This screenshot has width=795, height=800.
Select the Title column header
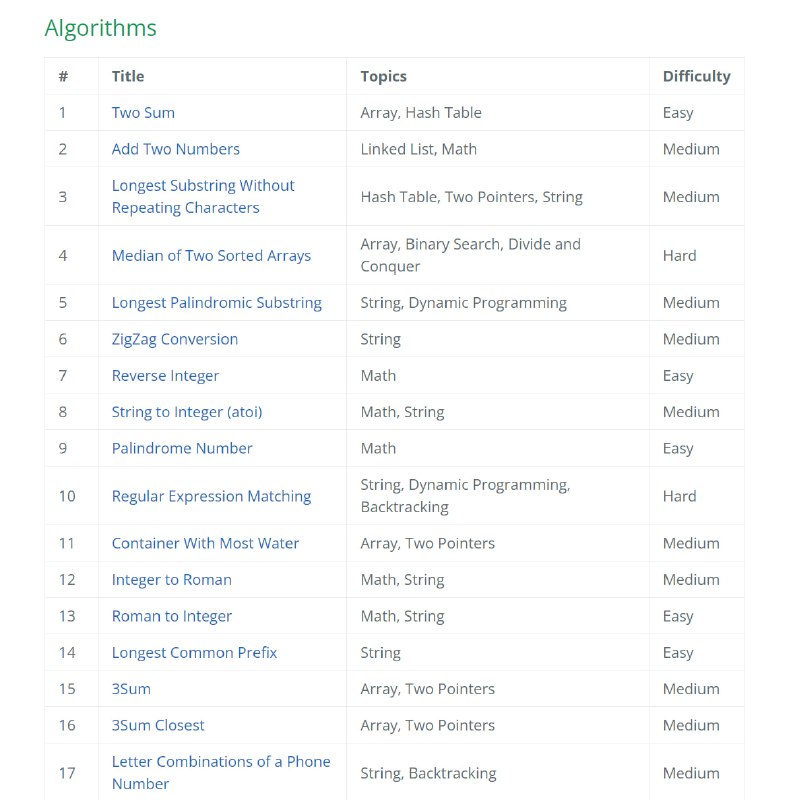pyautogui.click(x=128, y=77)
